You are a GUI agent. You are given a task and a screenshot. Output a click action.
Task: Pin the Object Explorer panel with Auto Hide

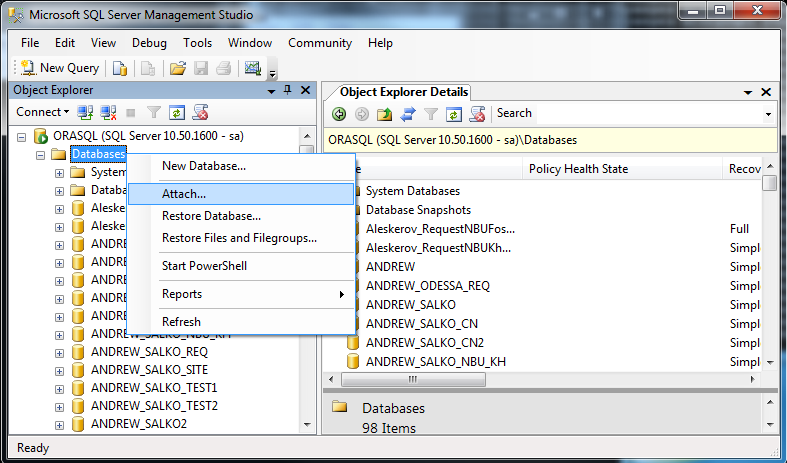pyautogui.click(x=288, y=90)
